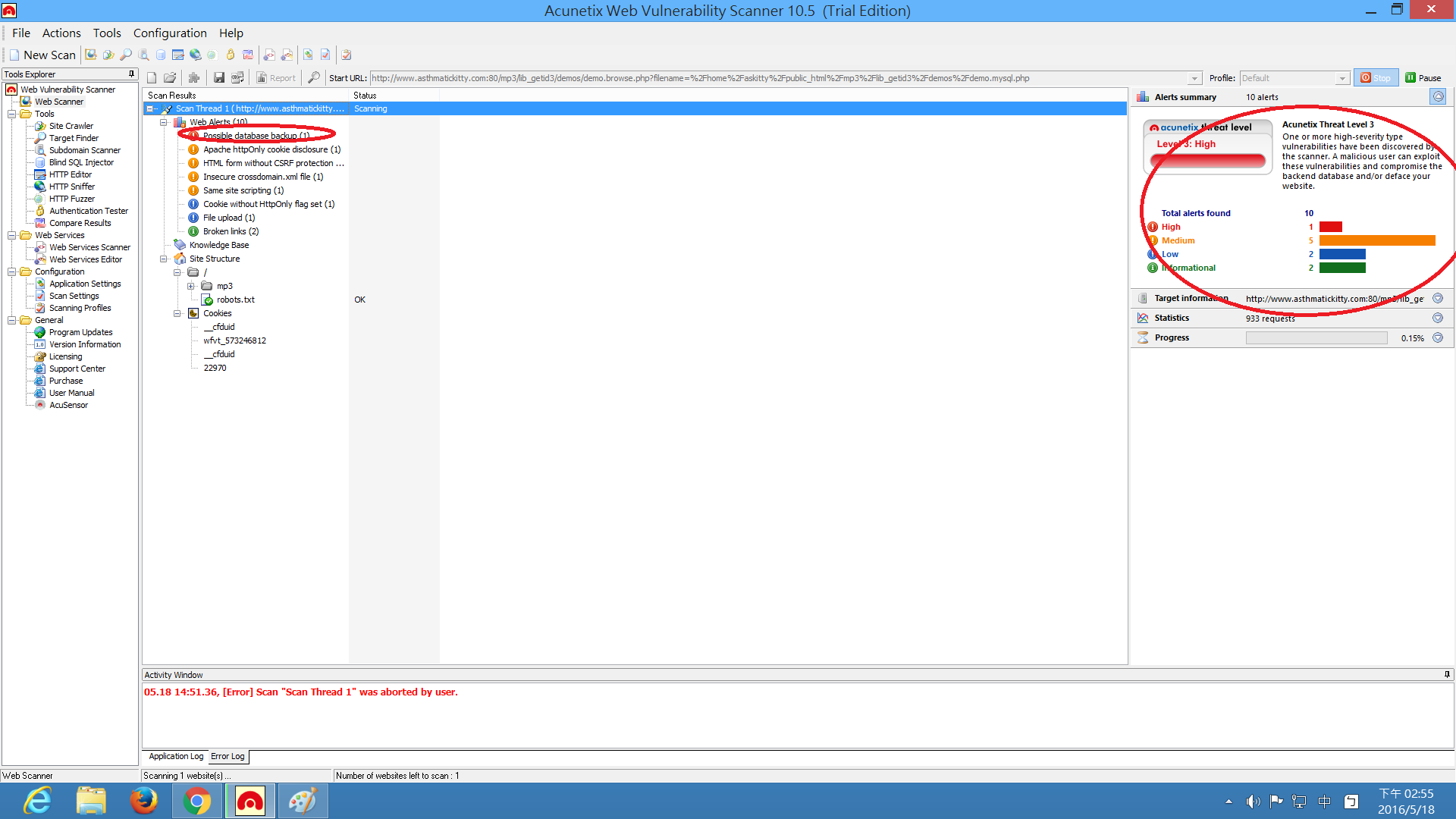Collapse the Site Structure tree node
This screenshot has width=1456, height=819.
pos(163,259)
